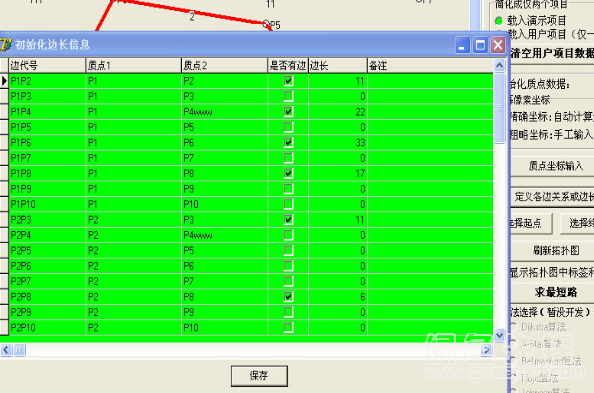Viewport: 594px width, 393px height.
Task: Click the 备注 cell in row P1P2
Action: coord(430,81)
